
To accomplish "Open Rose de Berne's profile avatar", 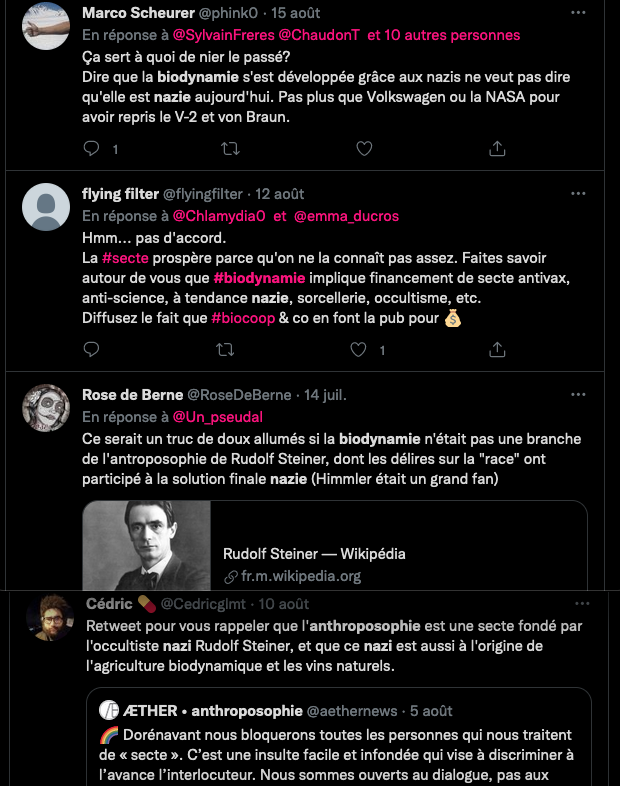I will (x=45, y=407).
